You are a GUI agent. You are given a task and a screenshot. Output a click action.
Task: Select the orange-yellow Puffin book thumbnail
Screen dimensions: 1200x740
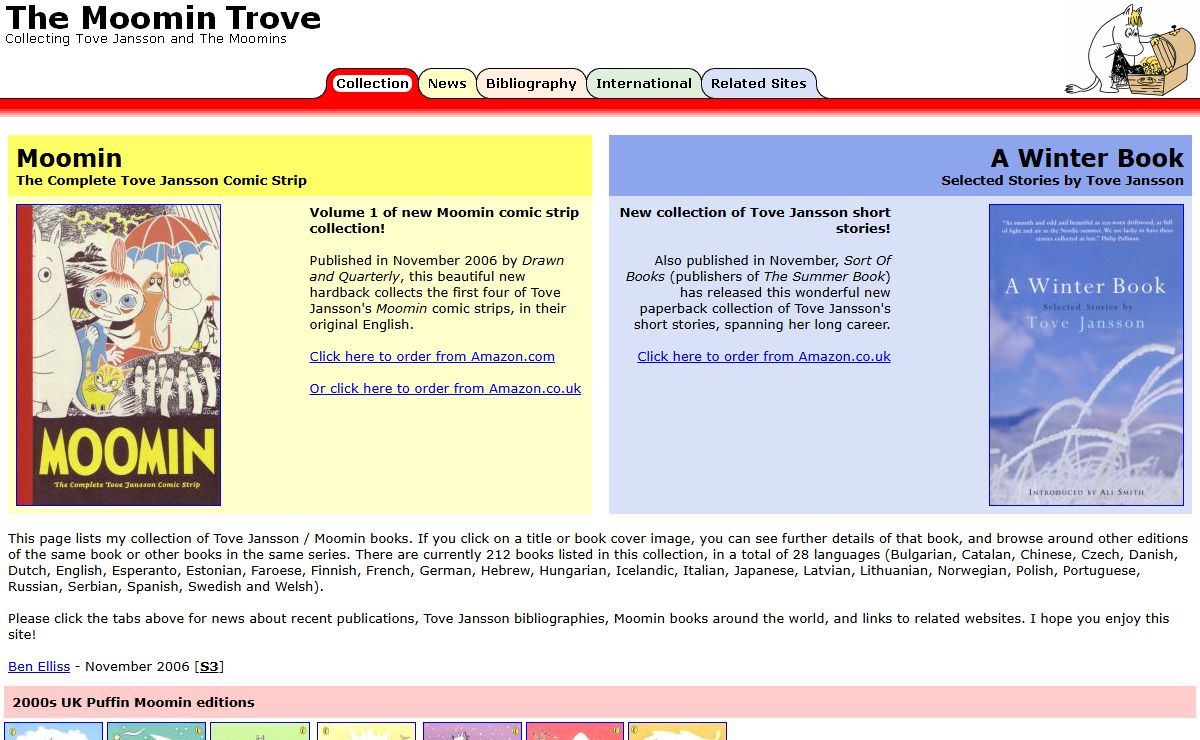[677, 731]
